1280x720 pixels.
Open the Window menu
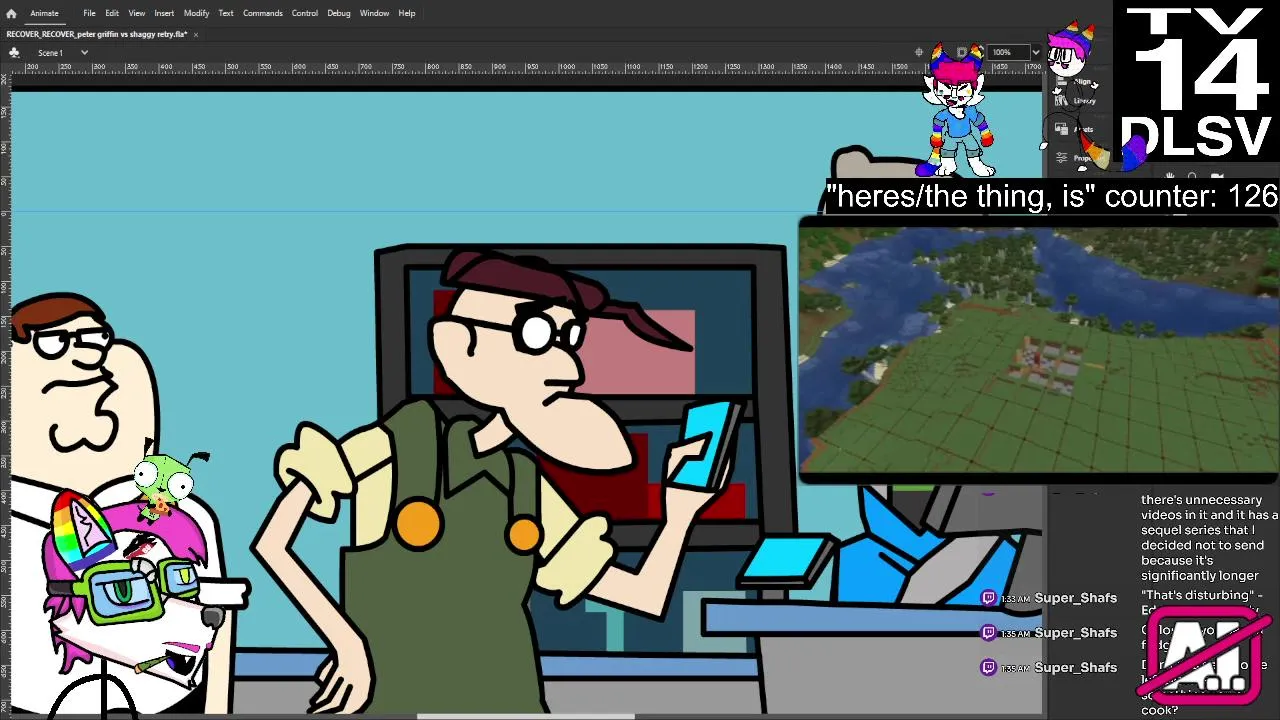[375, 13]
